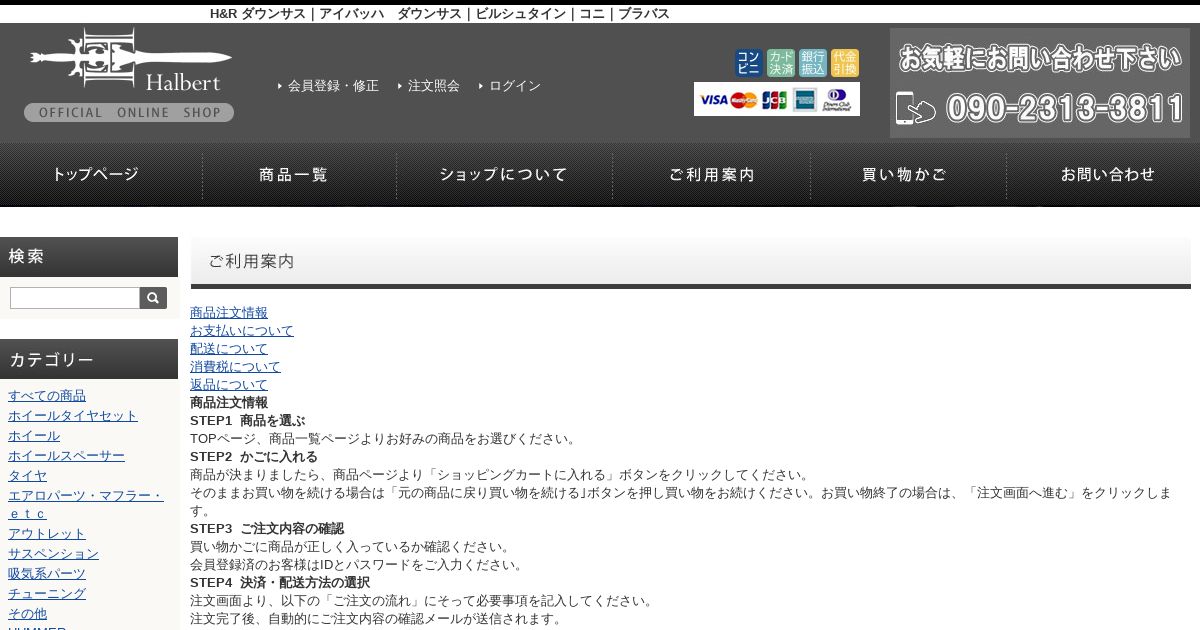Open タイヤ category link
The image size is (1200, 630).
(27, 476)
